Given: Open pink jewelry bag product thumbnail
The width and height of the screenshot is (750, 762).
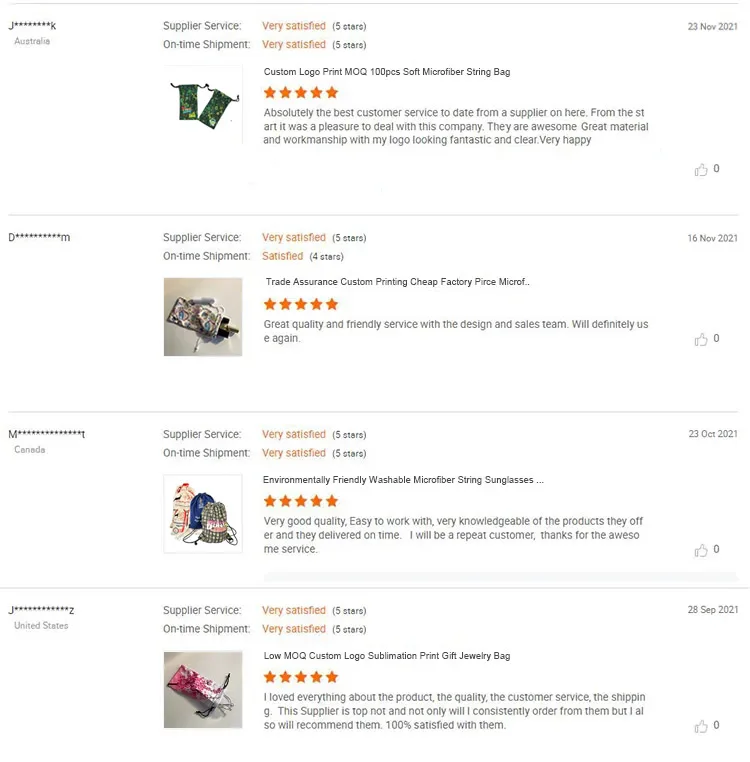Looking at the screenshot, I should (203, 690).
